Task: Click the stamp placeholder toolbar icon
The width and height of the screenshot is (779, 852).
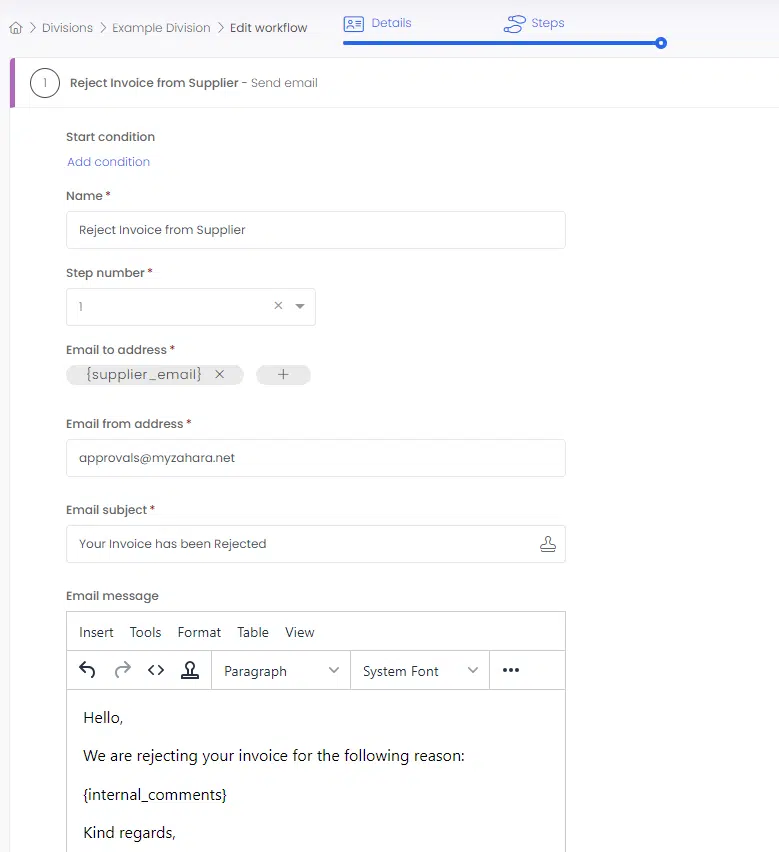Action: (190, 670)
